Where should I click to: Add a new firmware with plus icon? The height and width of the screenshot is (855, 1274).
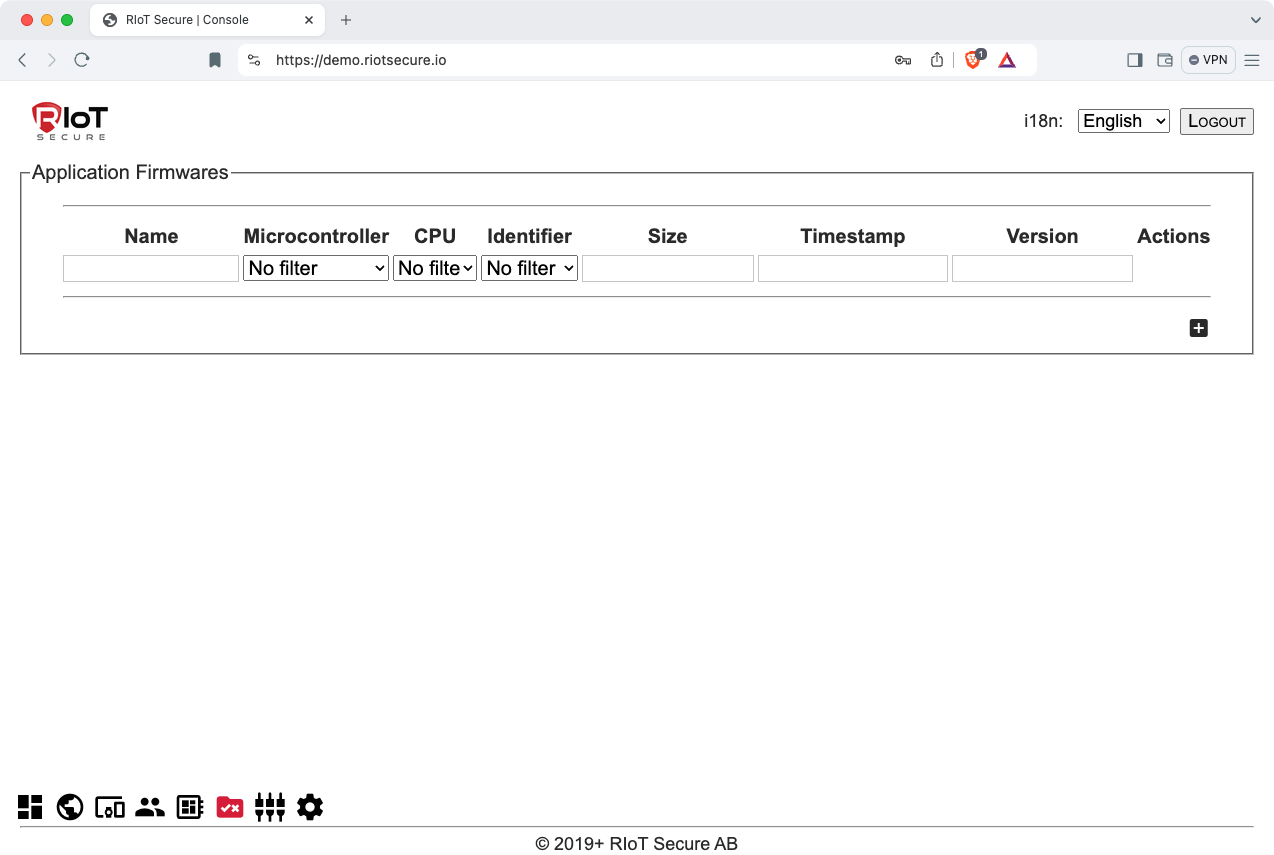coord(1198,328)
